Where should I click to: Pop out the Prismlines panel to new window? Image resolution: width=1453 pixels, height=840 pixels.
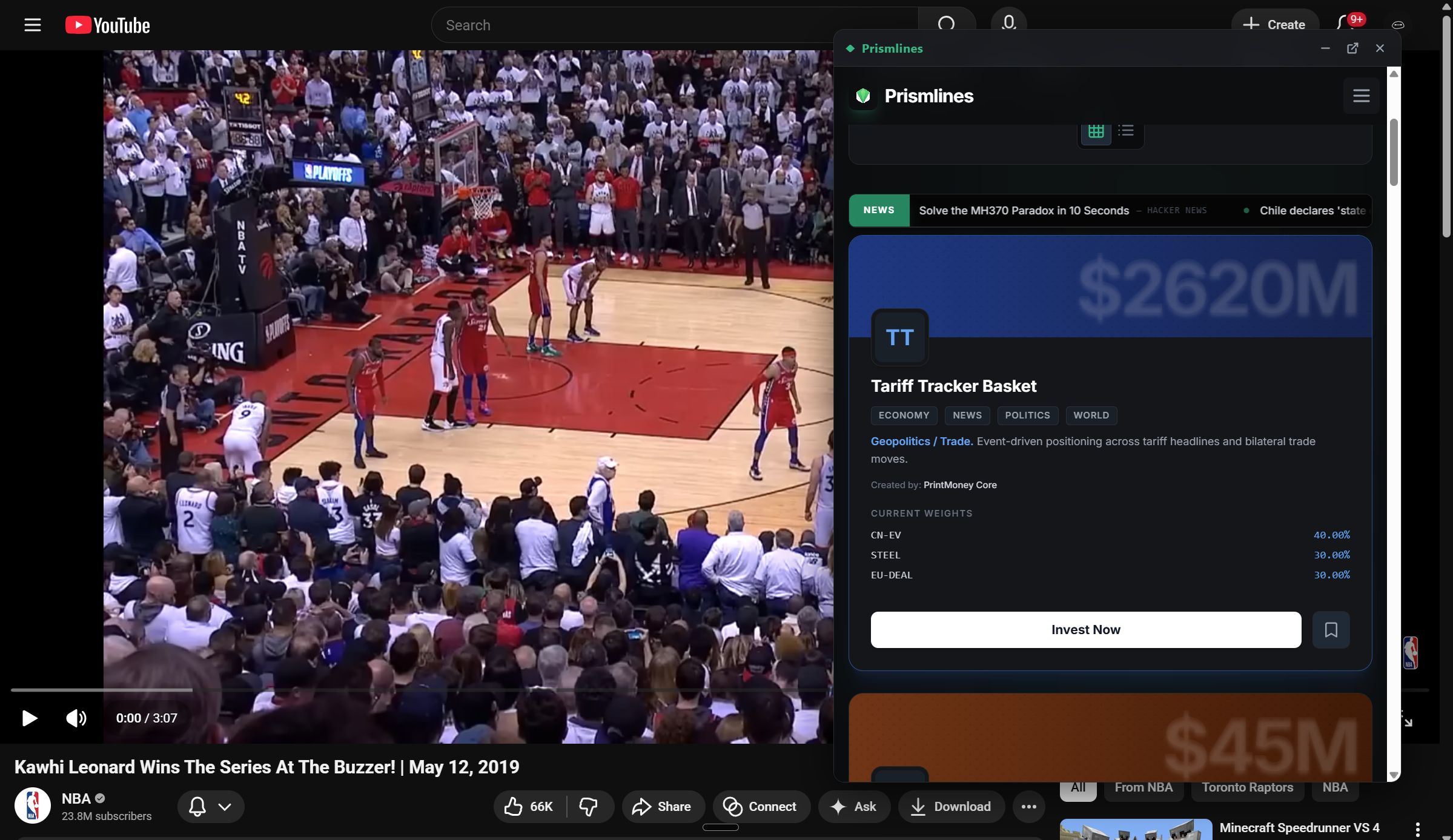pyautogui.click(x=1352, y=48)
